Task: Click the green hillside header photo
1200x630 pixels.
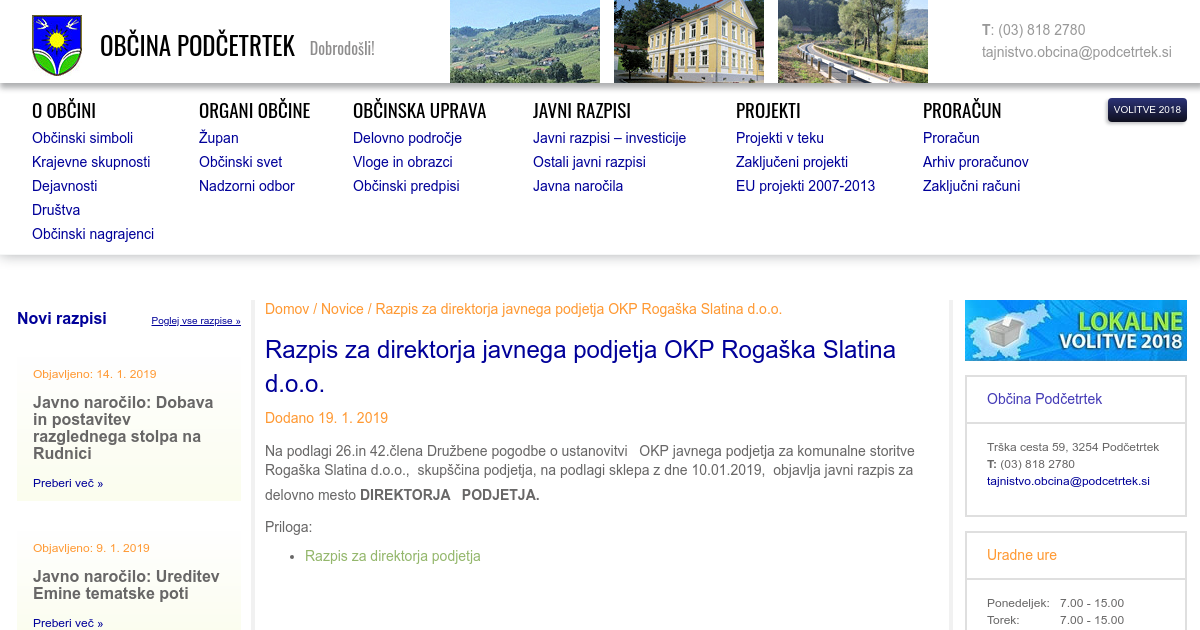Action: tap(524, 41)
